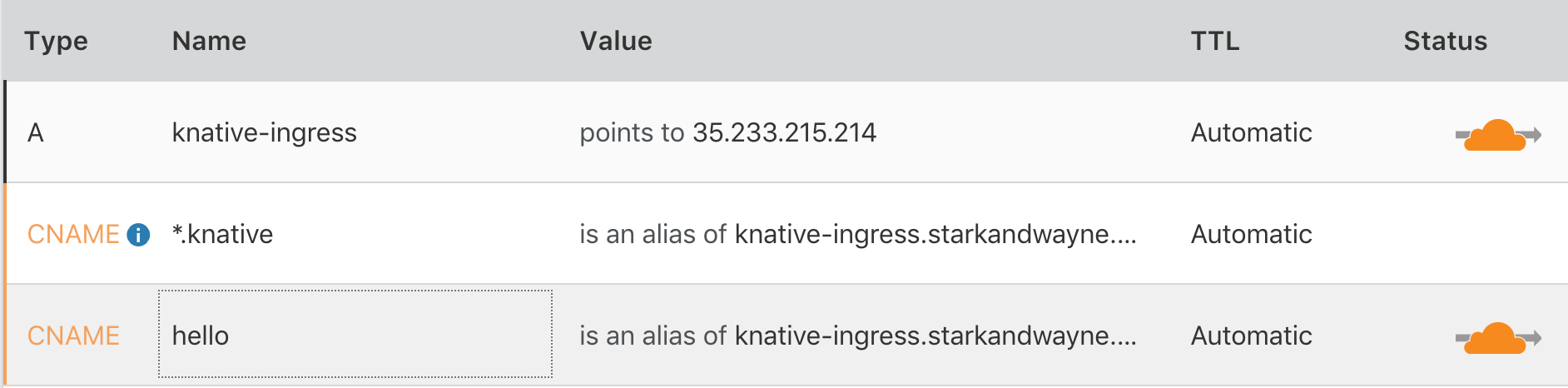
Task: Select CNAME type of hello row
Action: click(x=73, y=336)
